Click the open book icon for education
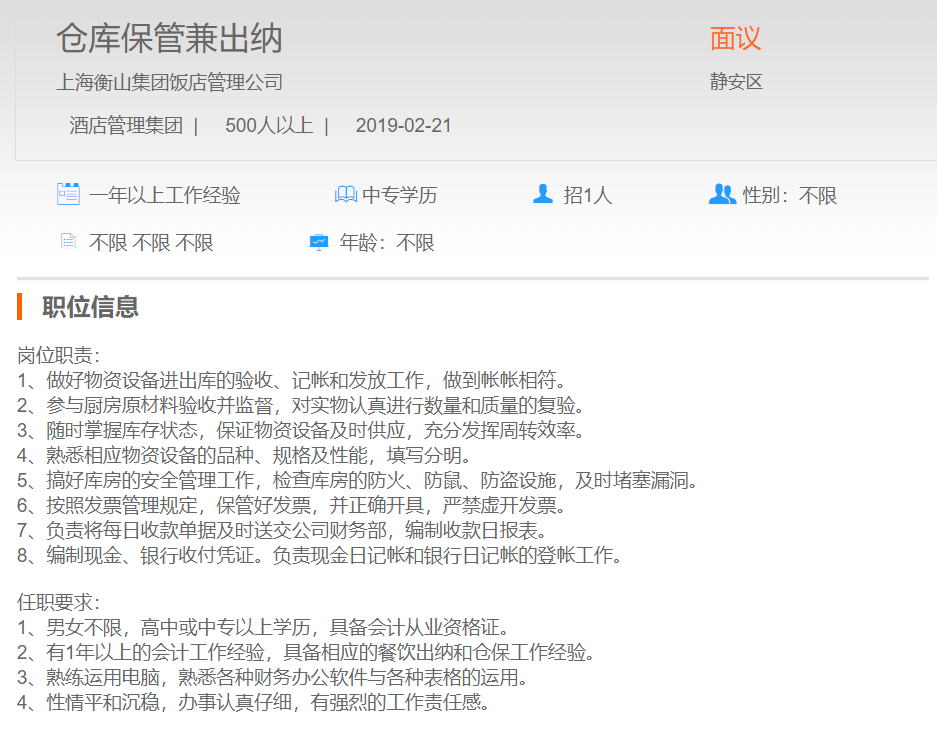The width and height of the screenshot is (937, 744). 345,195
